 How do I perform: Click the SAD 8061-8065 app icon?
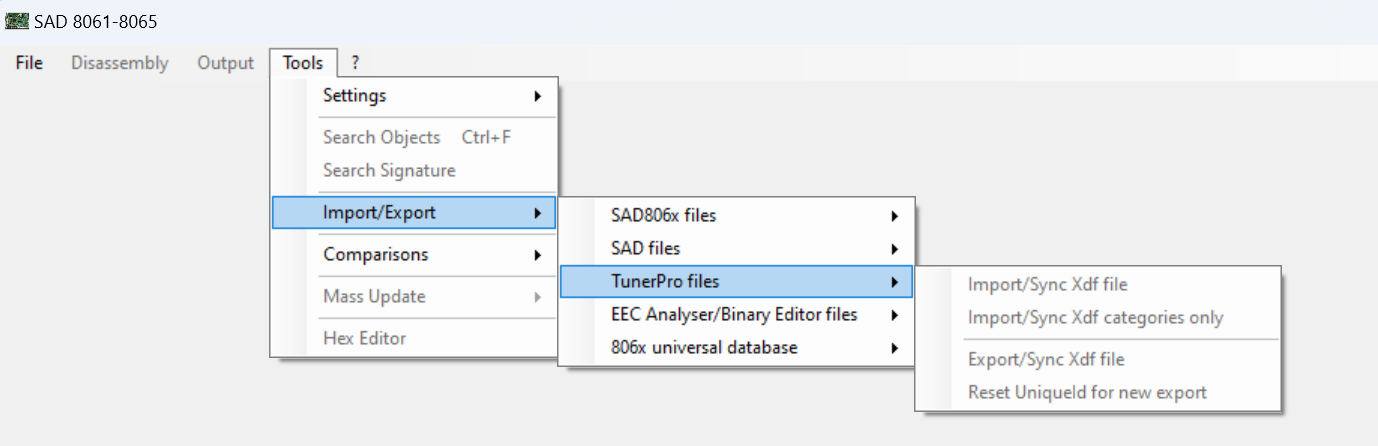(x=17, y=21)
